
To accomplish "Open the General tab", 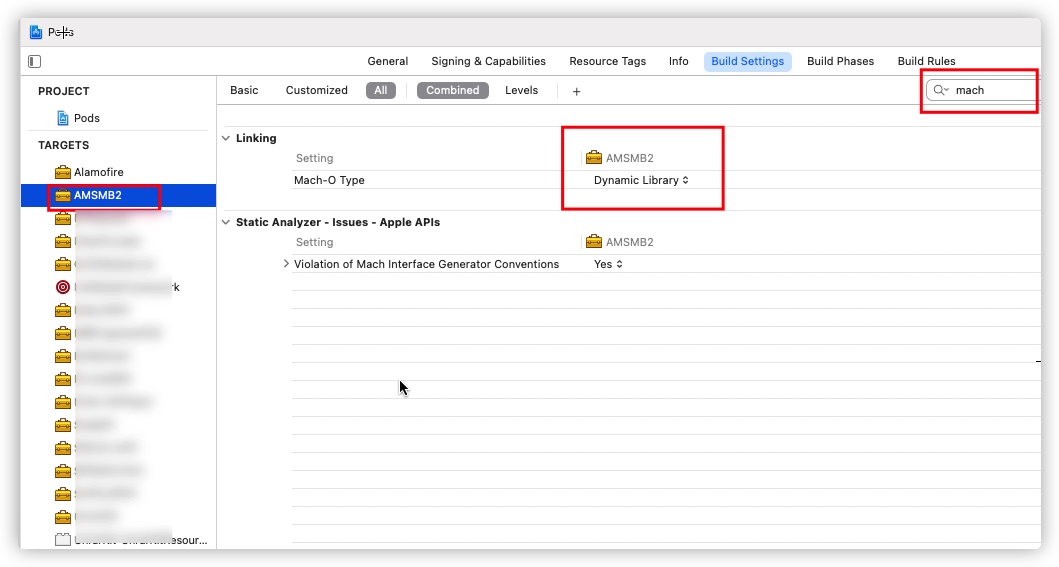I will point(388,61).
